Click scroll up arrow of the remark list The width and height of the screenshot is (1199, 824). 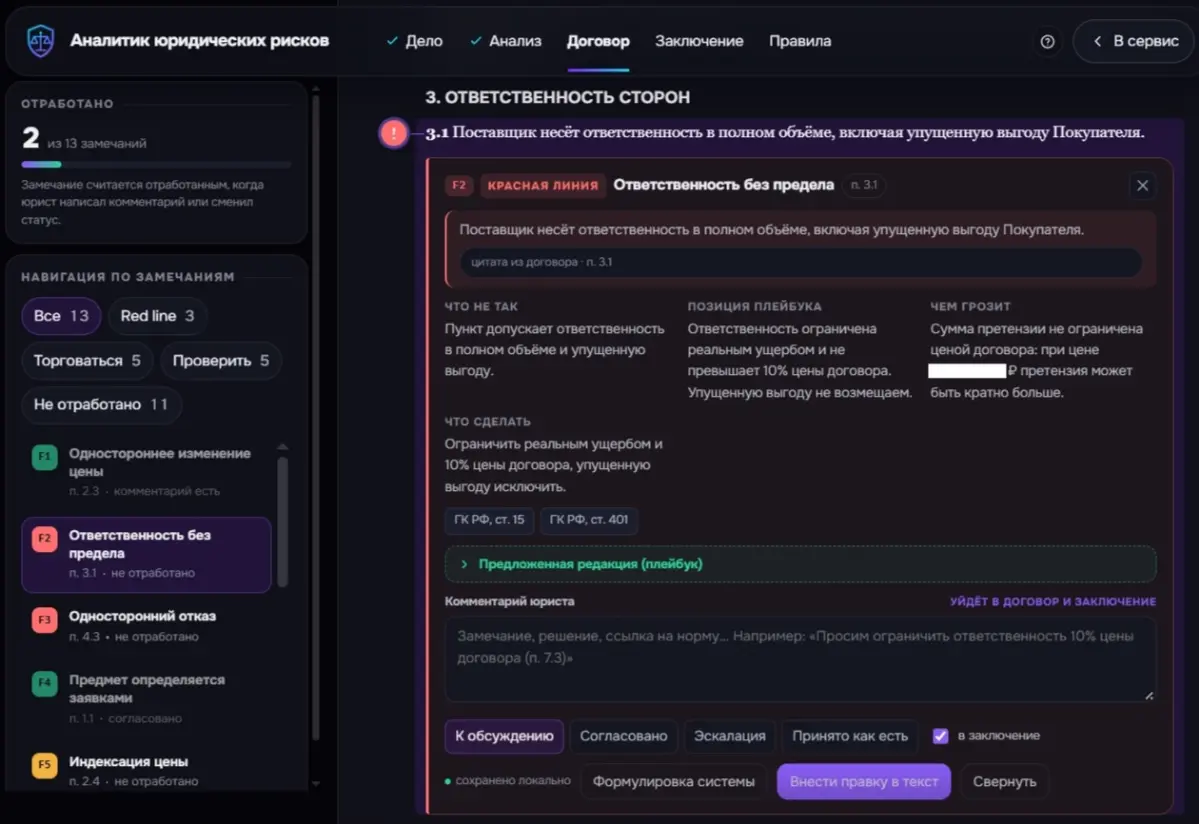[283, 446]
